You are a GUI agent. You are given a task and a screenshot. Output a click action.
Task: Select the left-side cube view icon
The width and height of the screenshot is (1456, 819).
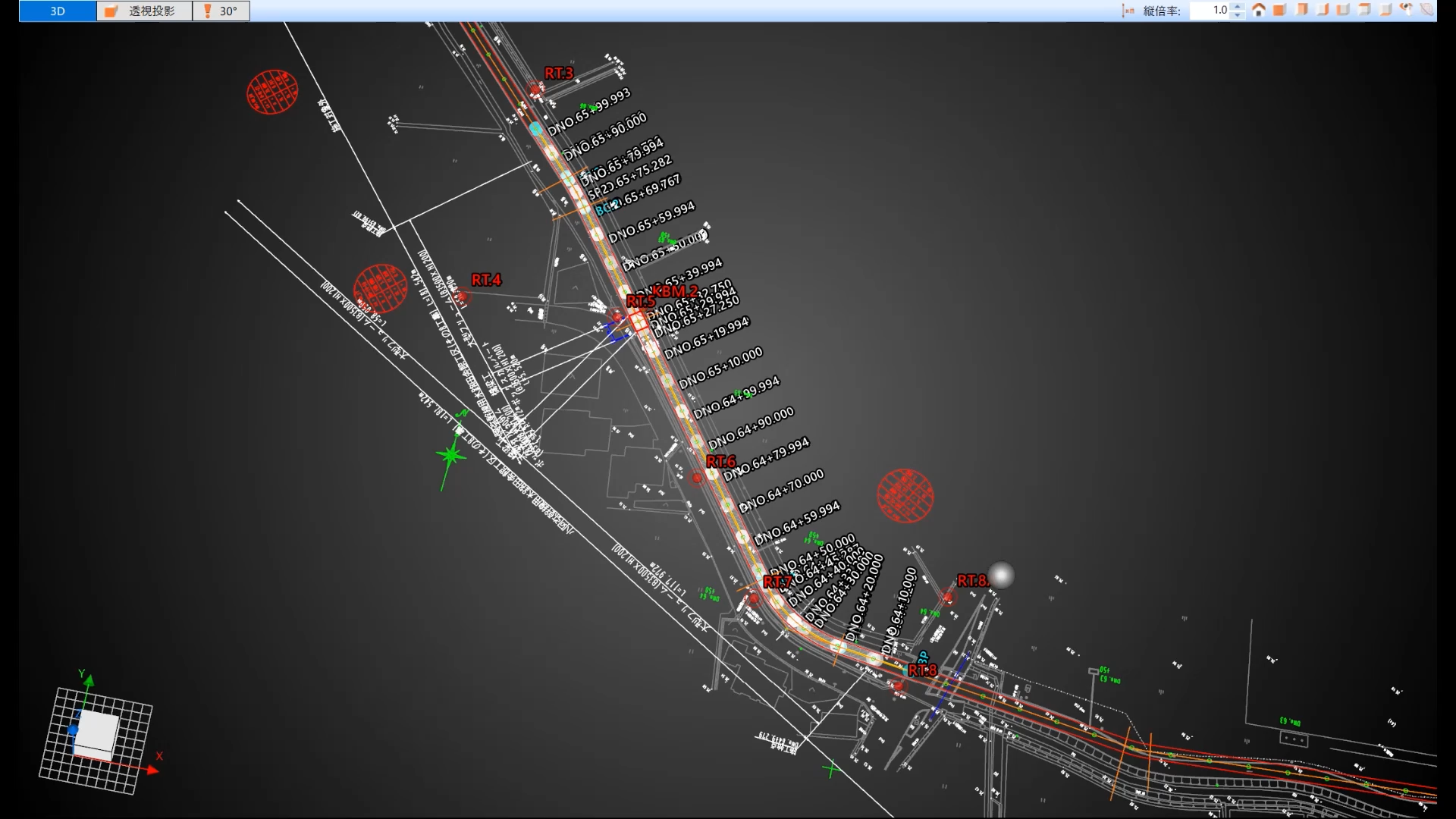click(x=1343, y=10)
